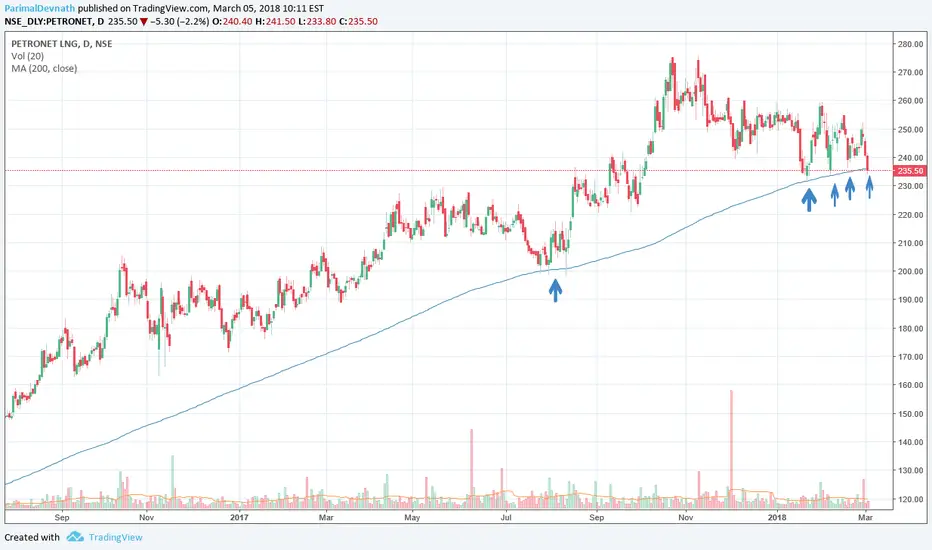
Task: Click the H:241.50 high price value
Action: (x=275, y=21)
